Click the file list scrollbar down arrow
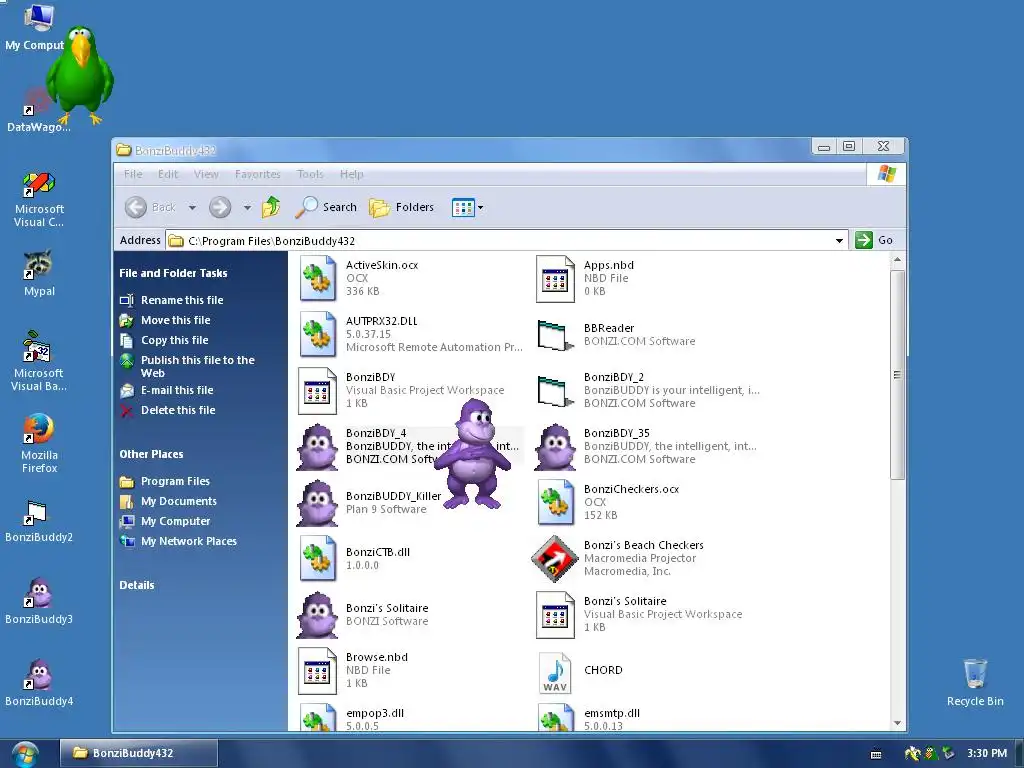Image resolution: width=1024 pixels, height=768 pixels. pos(897,723)
